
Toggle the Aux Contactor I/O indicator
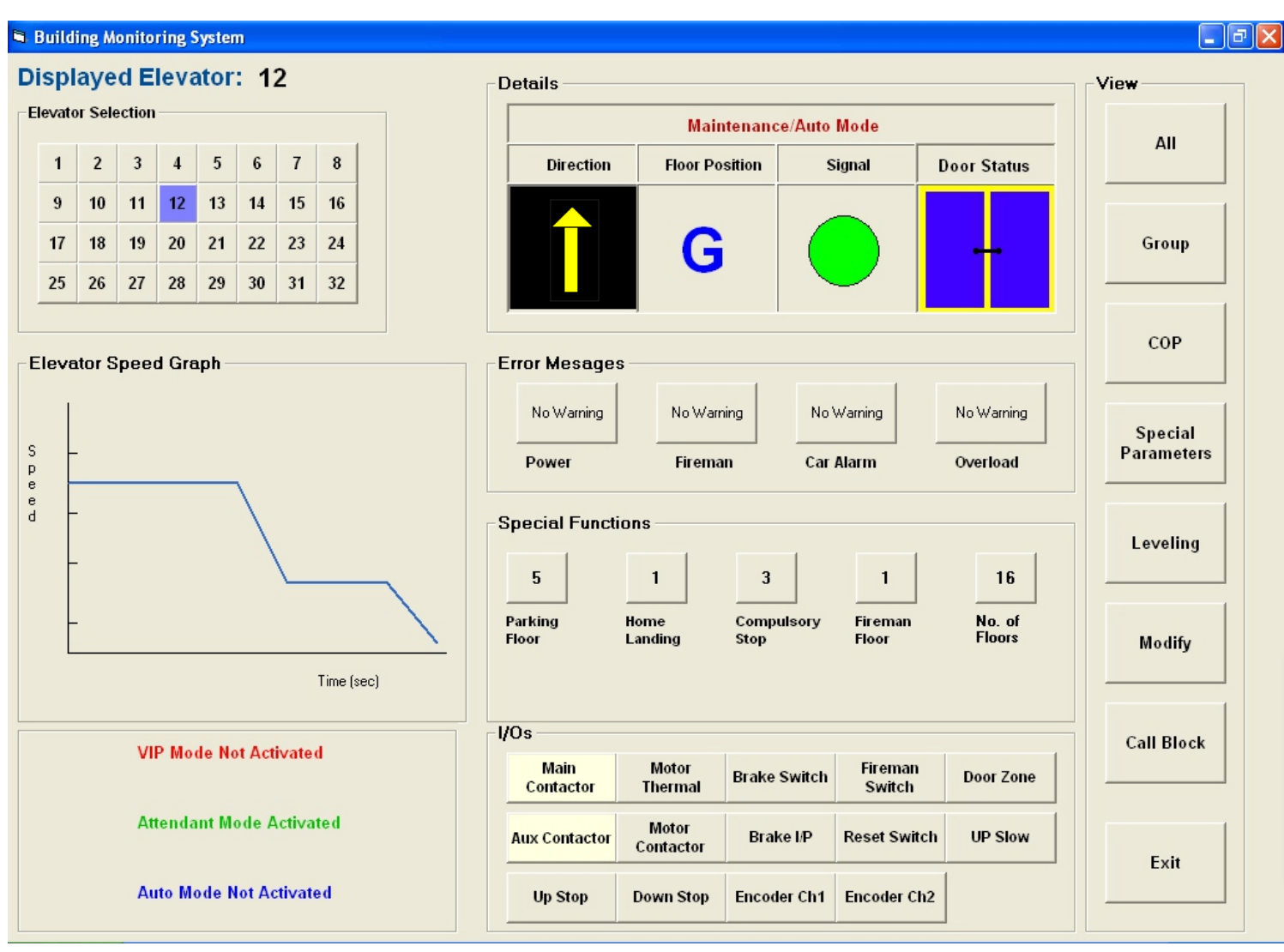coord(560,838)
